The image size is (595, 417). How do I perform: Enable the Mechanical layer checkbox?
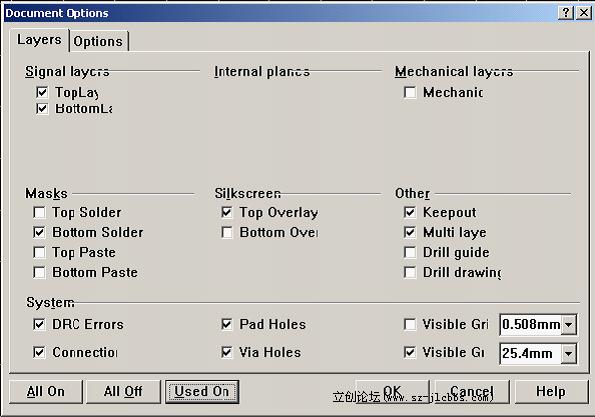[410, 92]
